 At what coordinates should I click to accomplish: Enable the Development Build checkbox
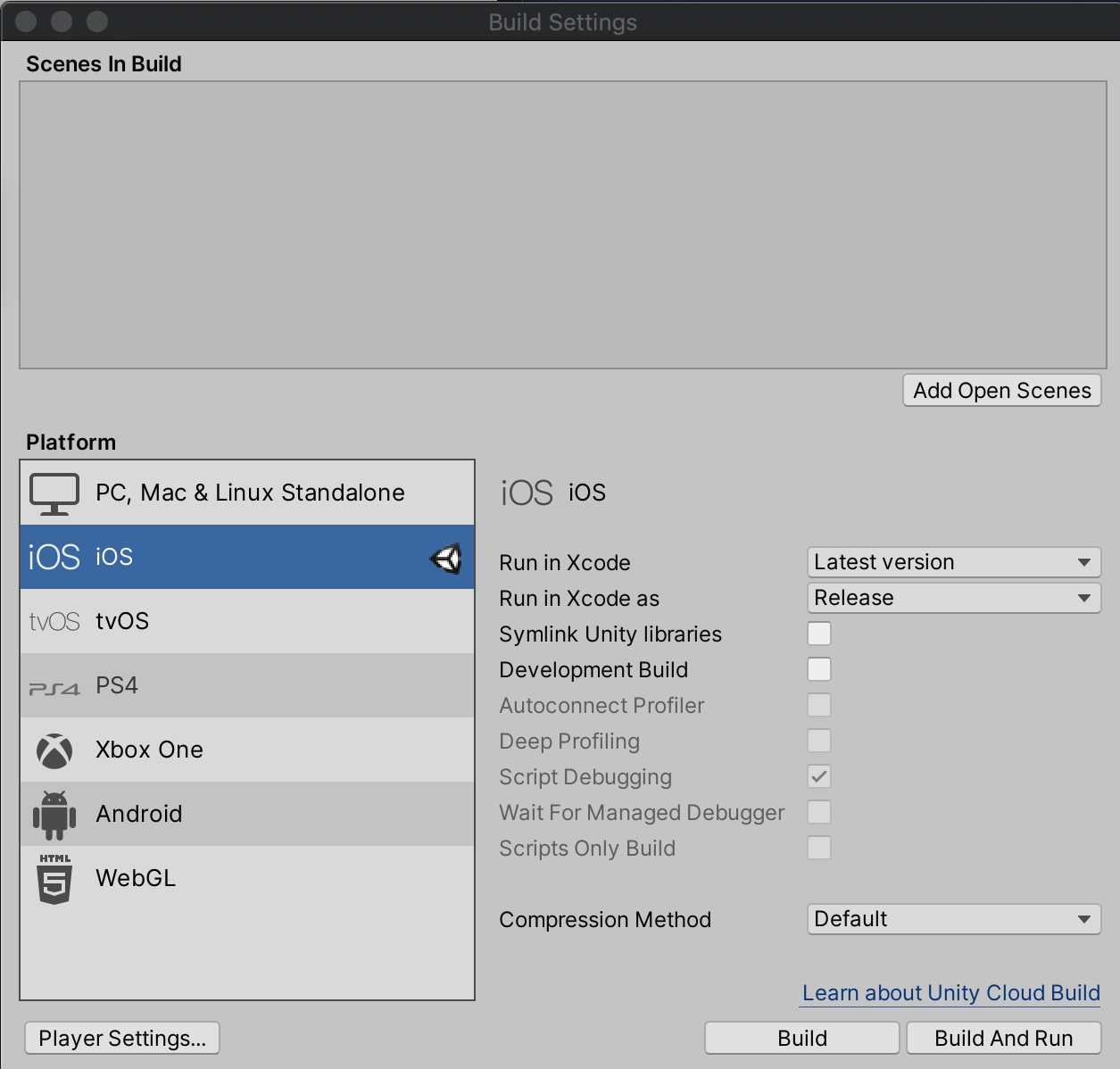pos(818,669)
